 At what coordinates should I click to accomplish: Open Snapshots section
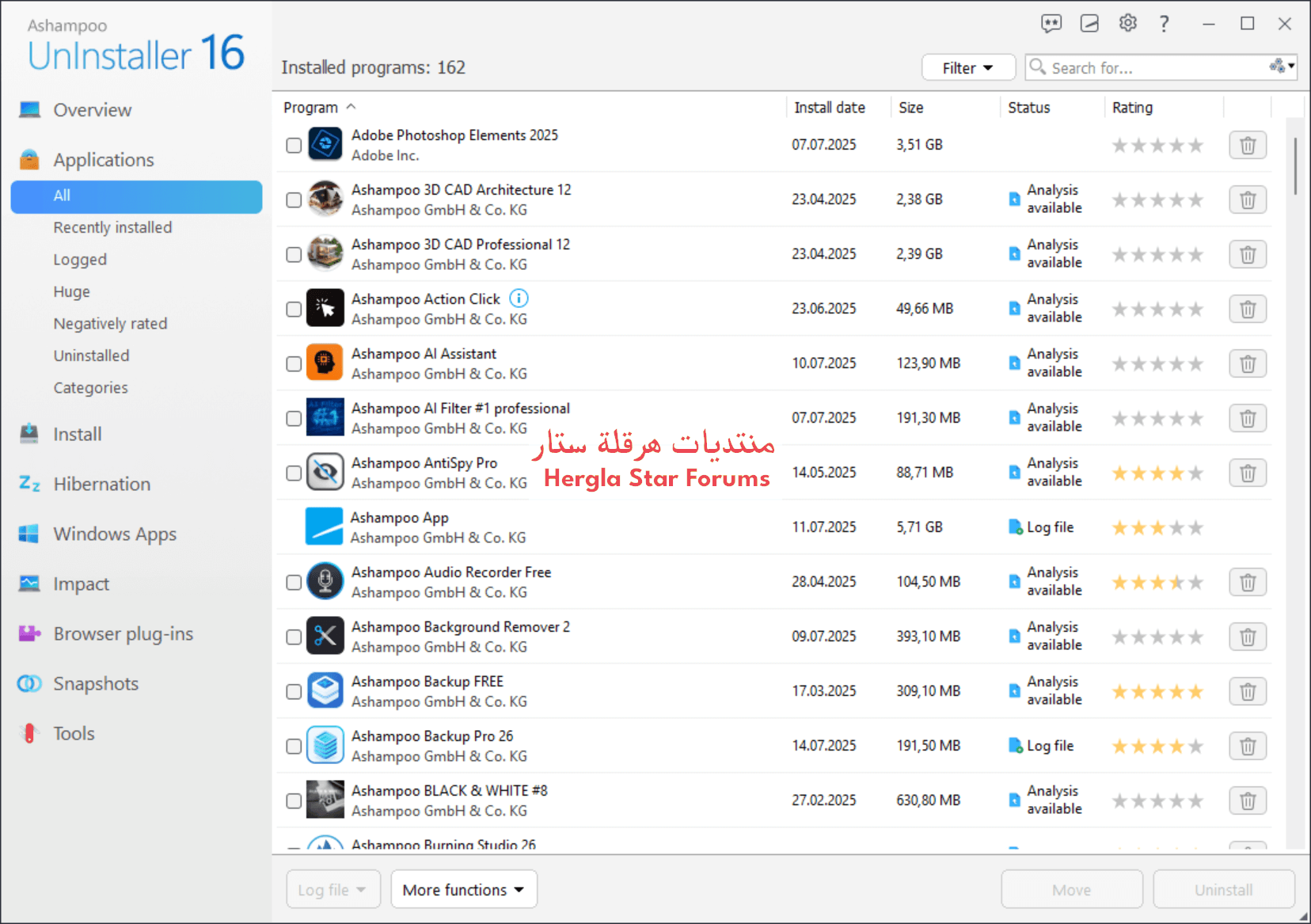tap(96, 683)
